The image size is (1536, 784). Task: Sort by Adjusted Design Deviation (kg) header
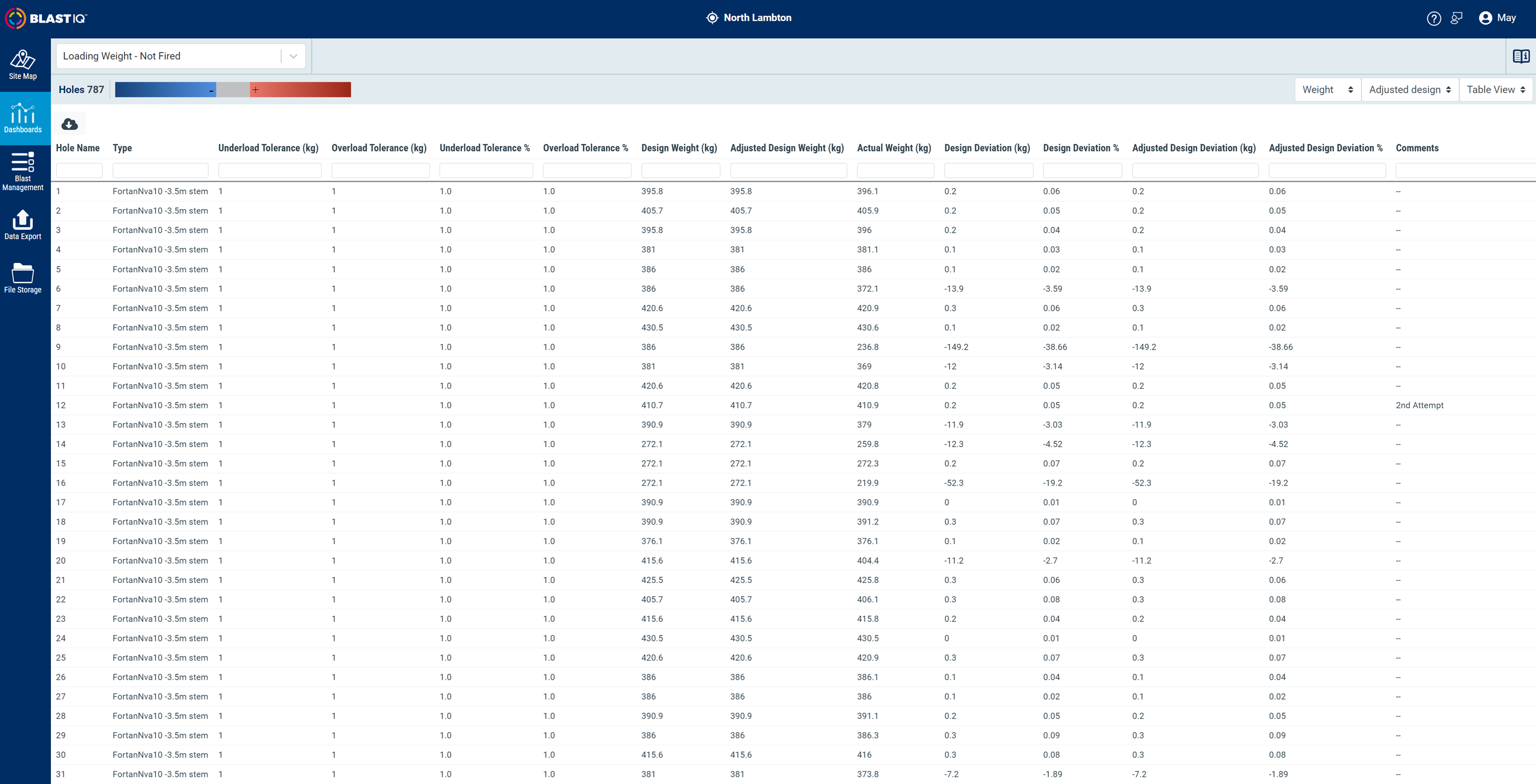pos(1194,148)
